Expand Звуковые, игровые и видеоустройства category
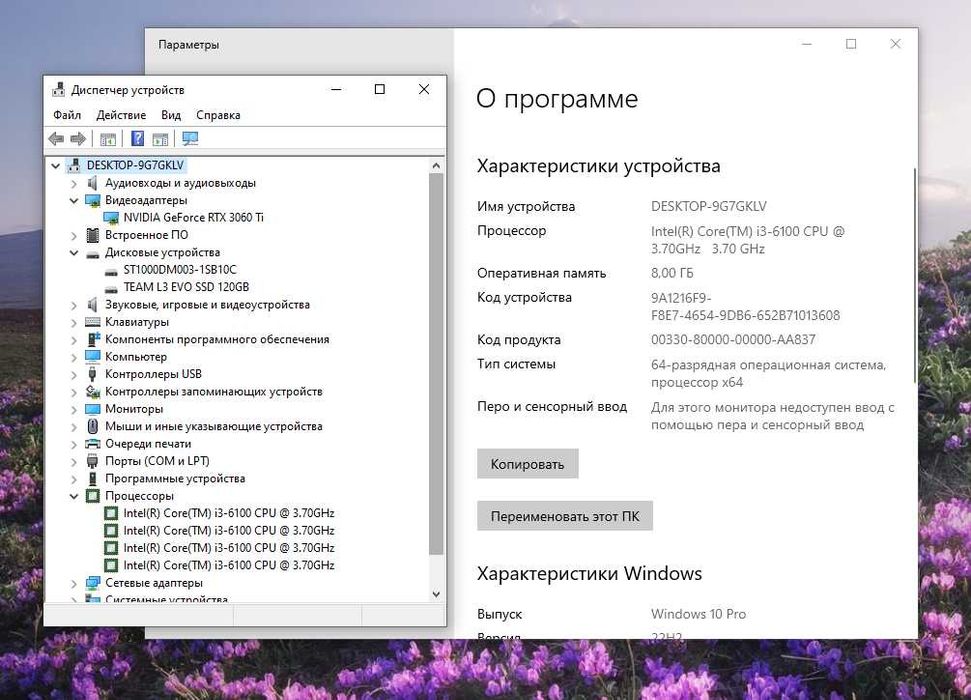Image resolution: width=971 pixels, height=700 pixels. click(x=74, y=305)
